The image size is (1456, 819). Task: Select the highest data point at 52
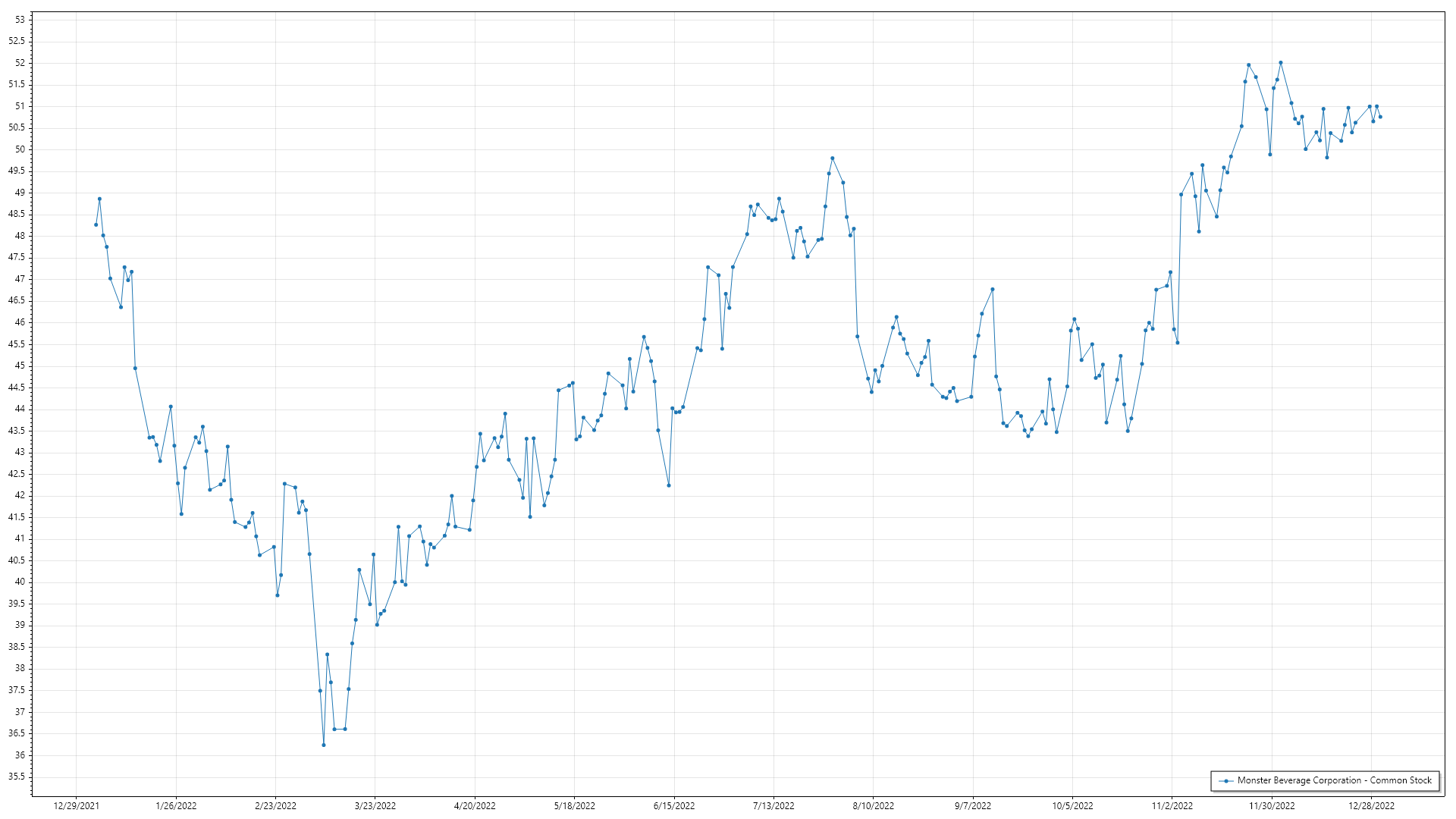click(1280, 63)
